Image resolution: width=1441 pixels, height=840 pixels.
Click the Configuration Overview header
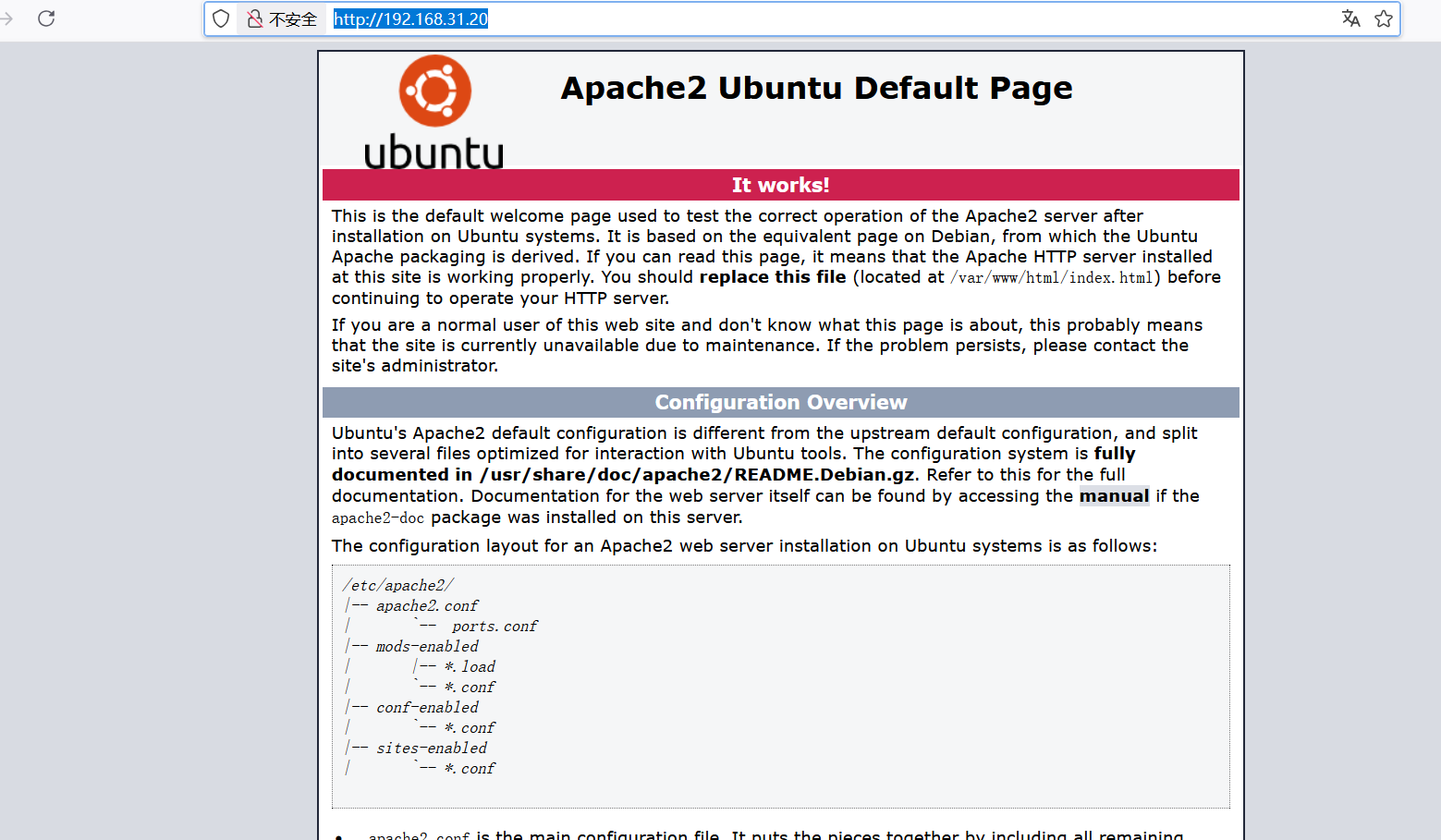click(781, 402)
